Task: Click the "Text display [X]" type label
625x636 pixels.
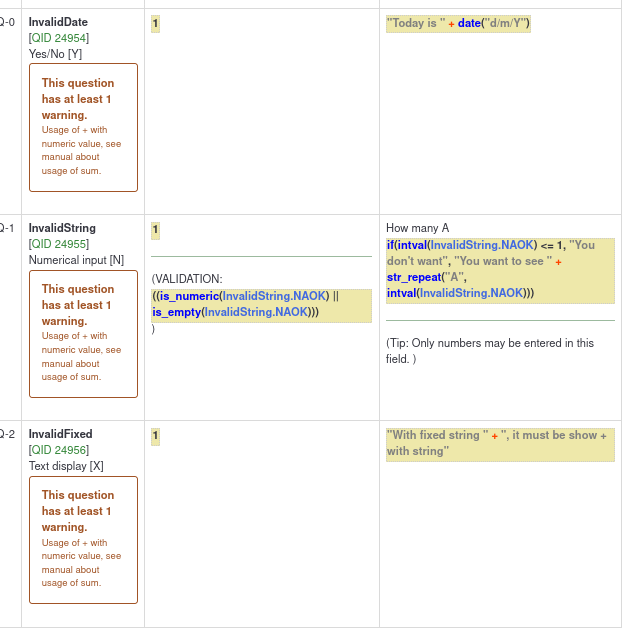Action: pyautogui.click(x=67, y=466)
